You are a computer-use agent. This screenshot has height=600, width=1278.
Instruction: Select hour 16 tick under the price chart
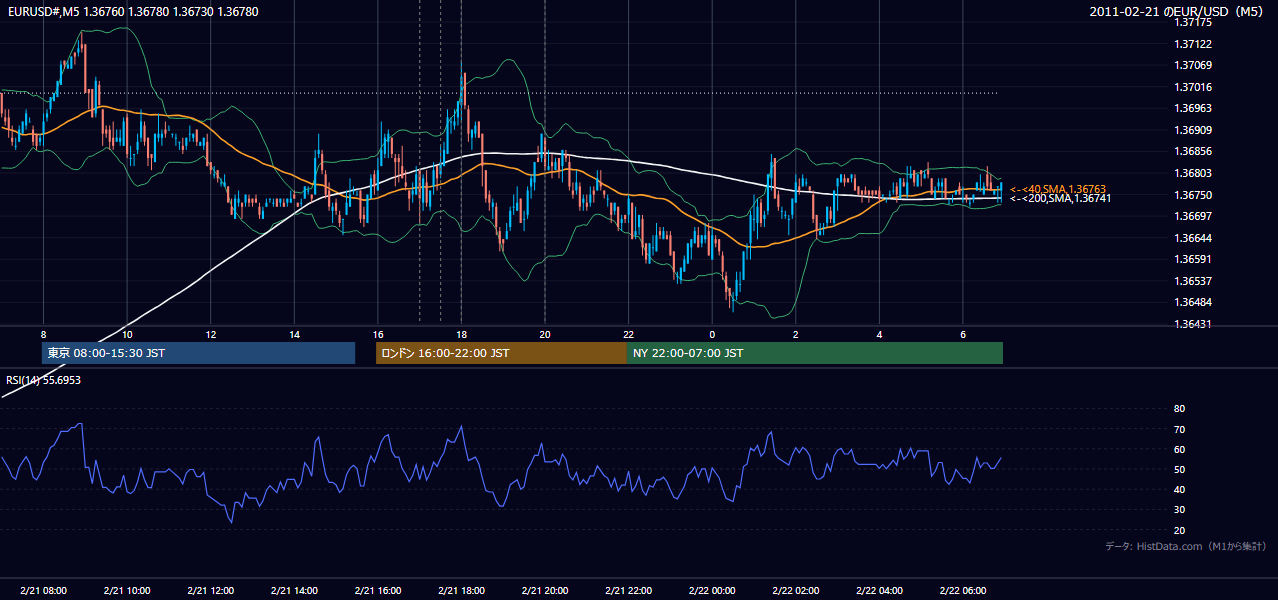pos(378,334)
